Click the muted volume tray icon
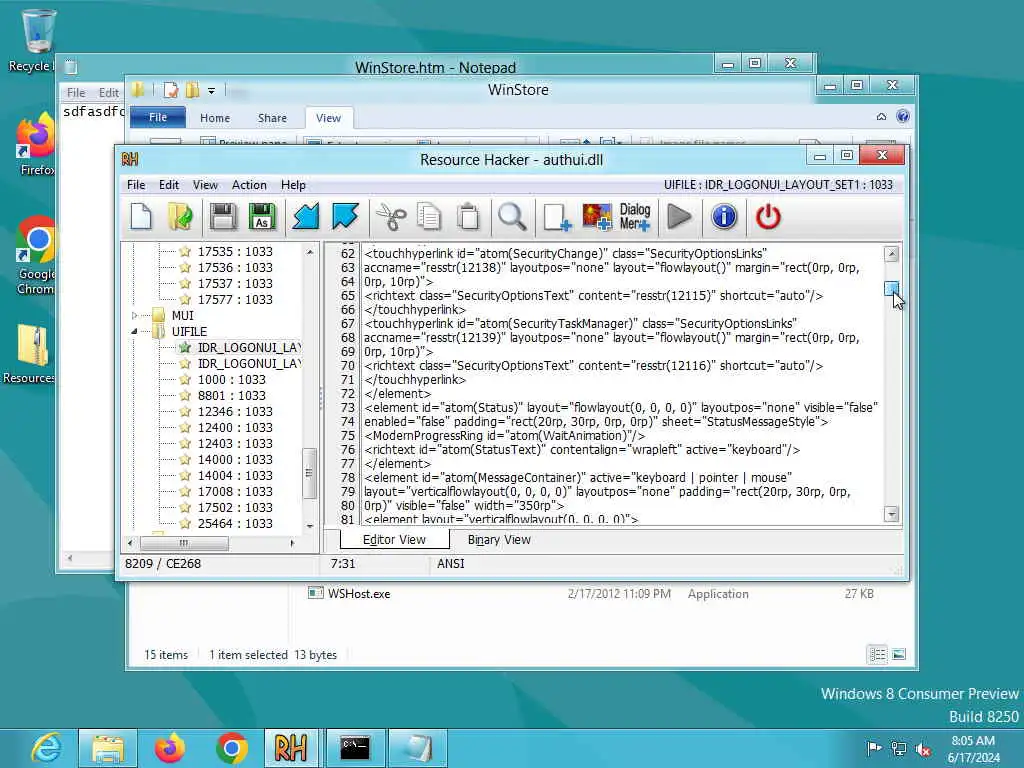Image resolution: width=1024 pixels, height=768 pixels. pos(923,749)
